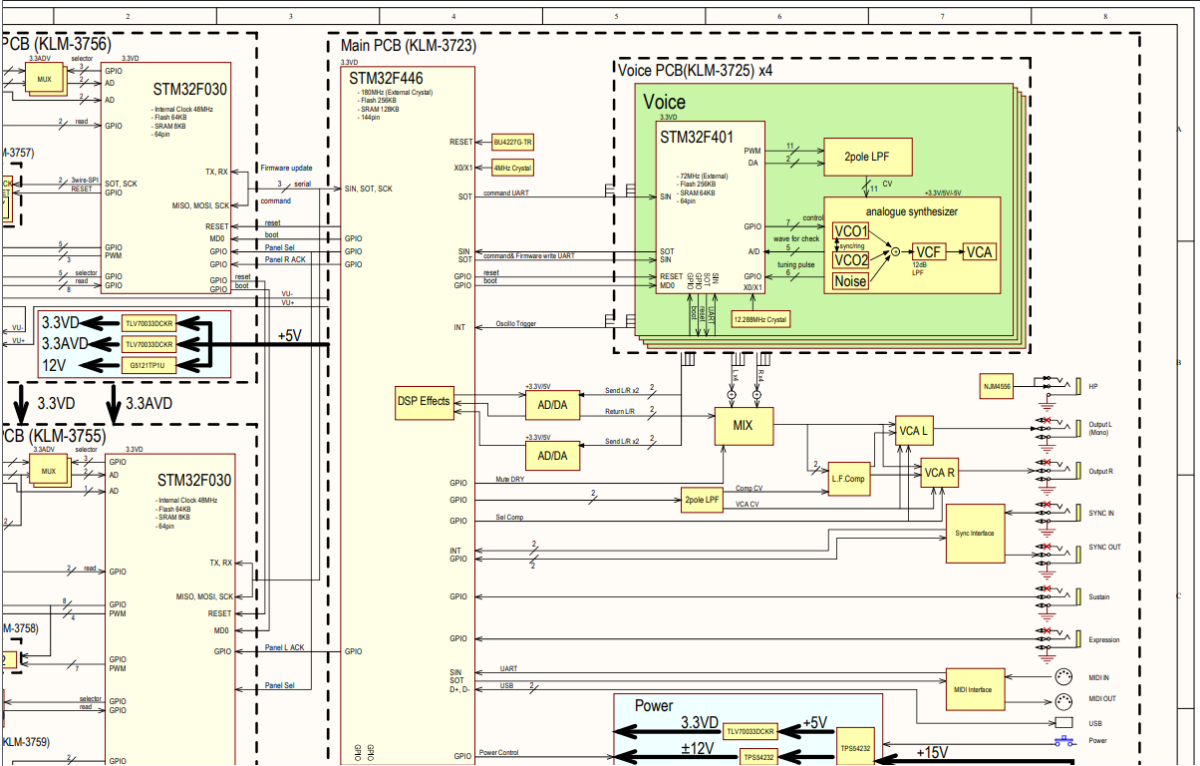Image resolution: width=1200 pixels, height=766 pixels.
Task: Select the 'Return L/R' signal label
Action: (620, 412)
